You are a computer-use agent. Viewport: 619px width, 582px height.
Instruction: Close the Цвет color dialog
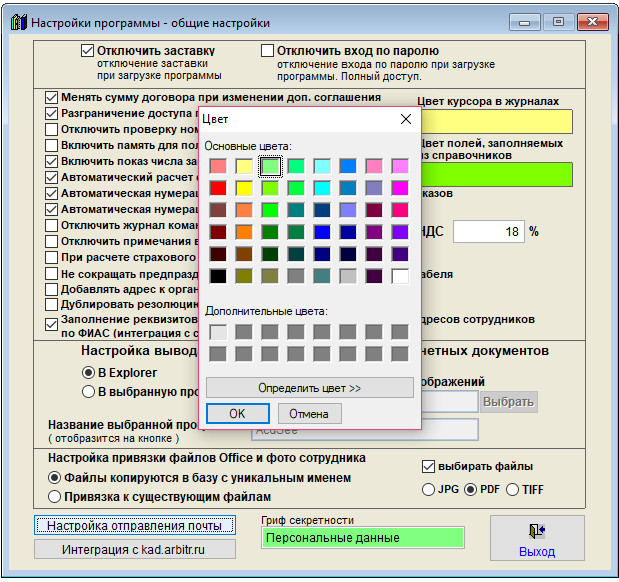[406, 120]
